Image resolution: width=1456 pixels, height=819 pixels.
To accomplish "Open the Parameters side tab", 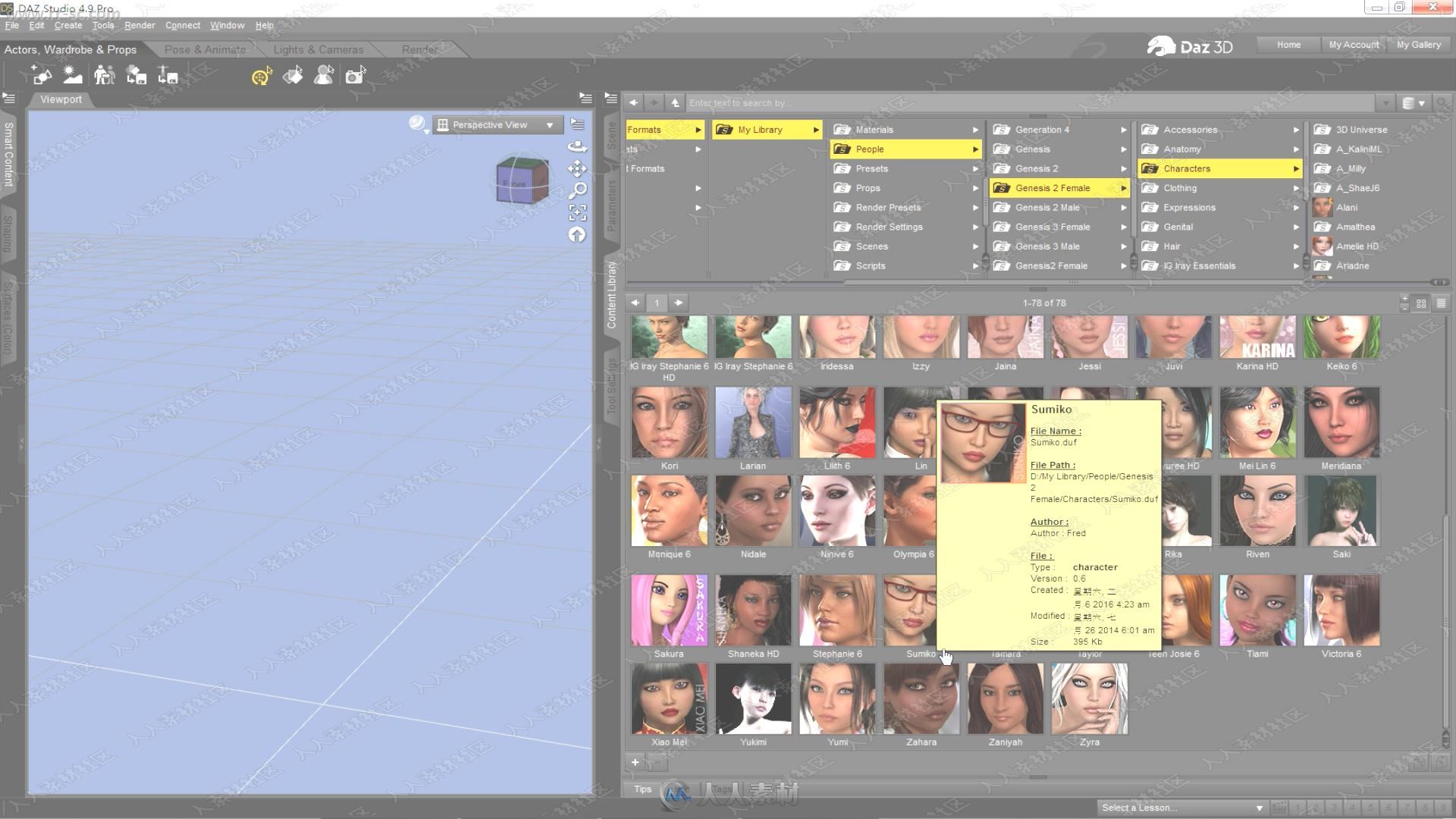I will pos(612,205).
